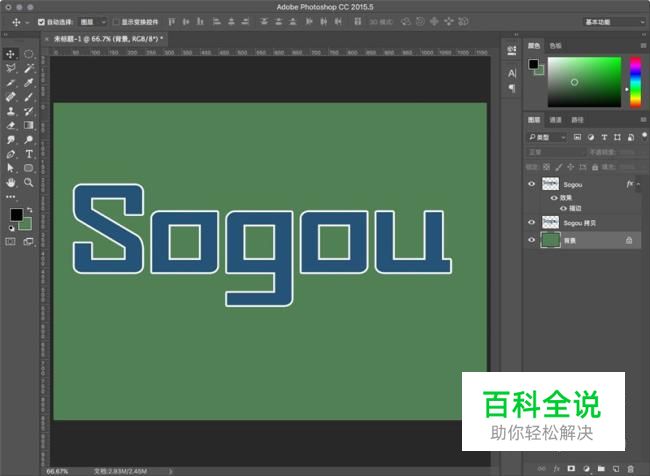Viewport: 650px width, 476px height.
Task: Open the Layers panel flyout menu
Action: click(x=643, y=120)
